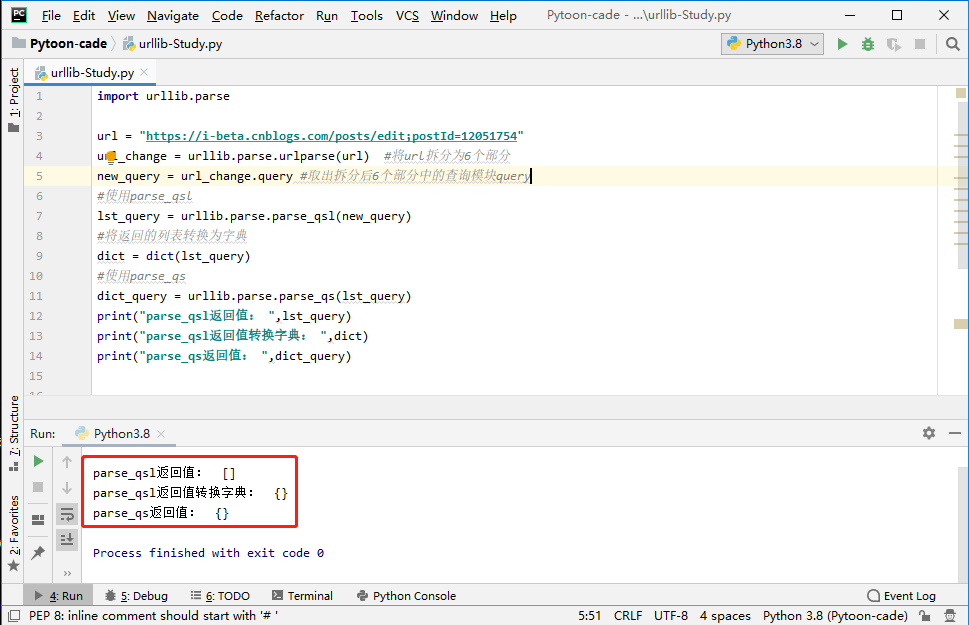Open the cnblogs URL link in code

coord(331,136)
